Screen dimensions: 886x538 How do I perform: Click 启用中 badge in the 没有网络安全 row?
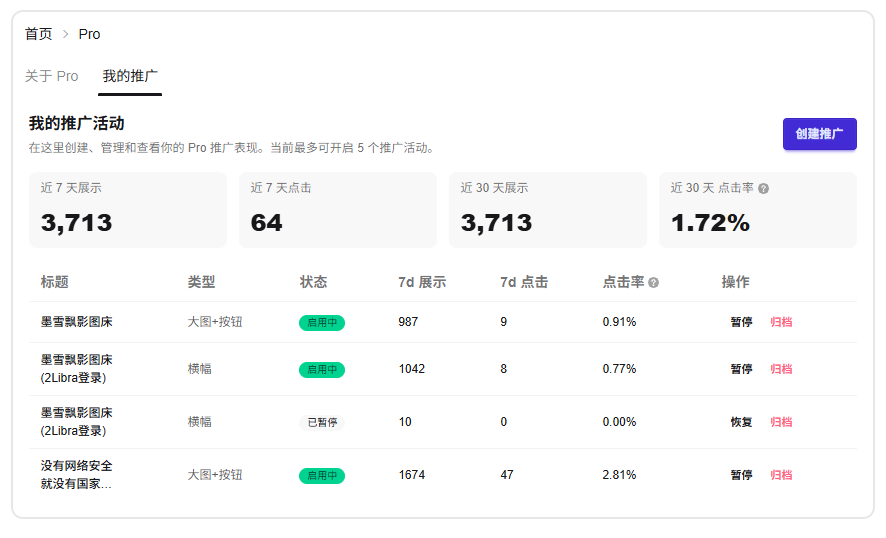point(321,476)
